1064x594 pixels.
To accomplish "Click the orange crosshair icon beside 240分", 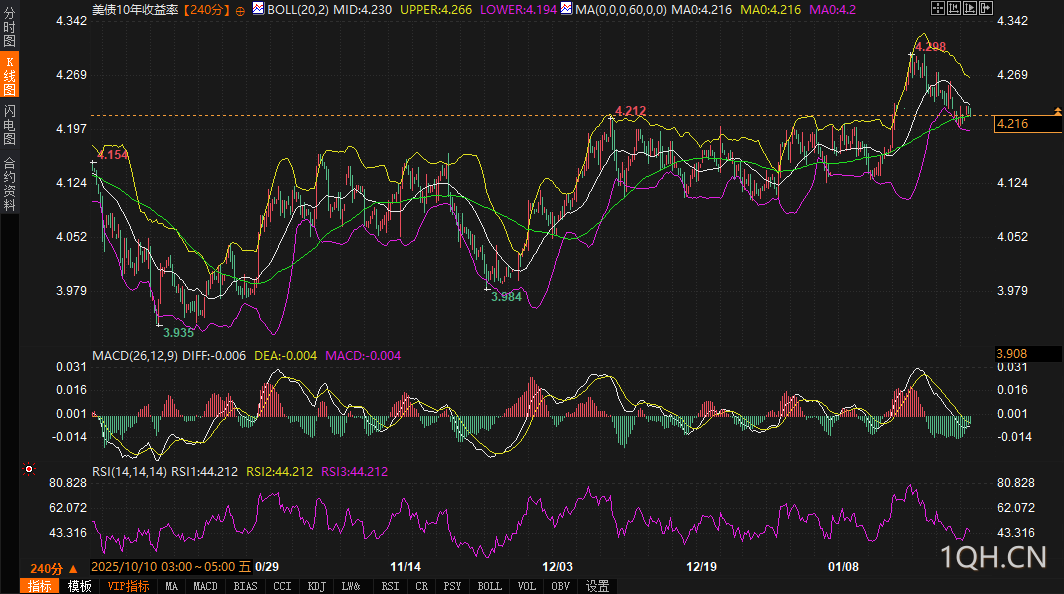I will [240, 10].
